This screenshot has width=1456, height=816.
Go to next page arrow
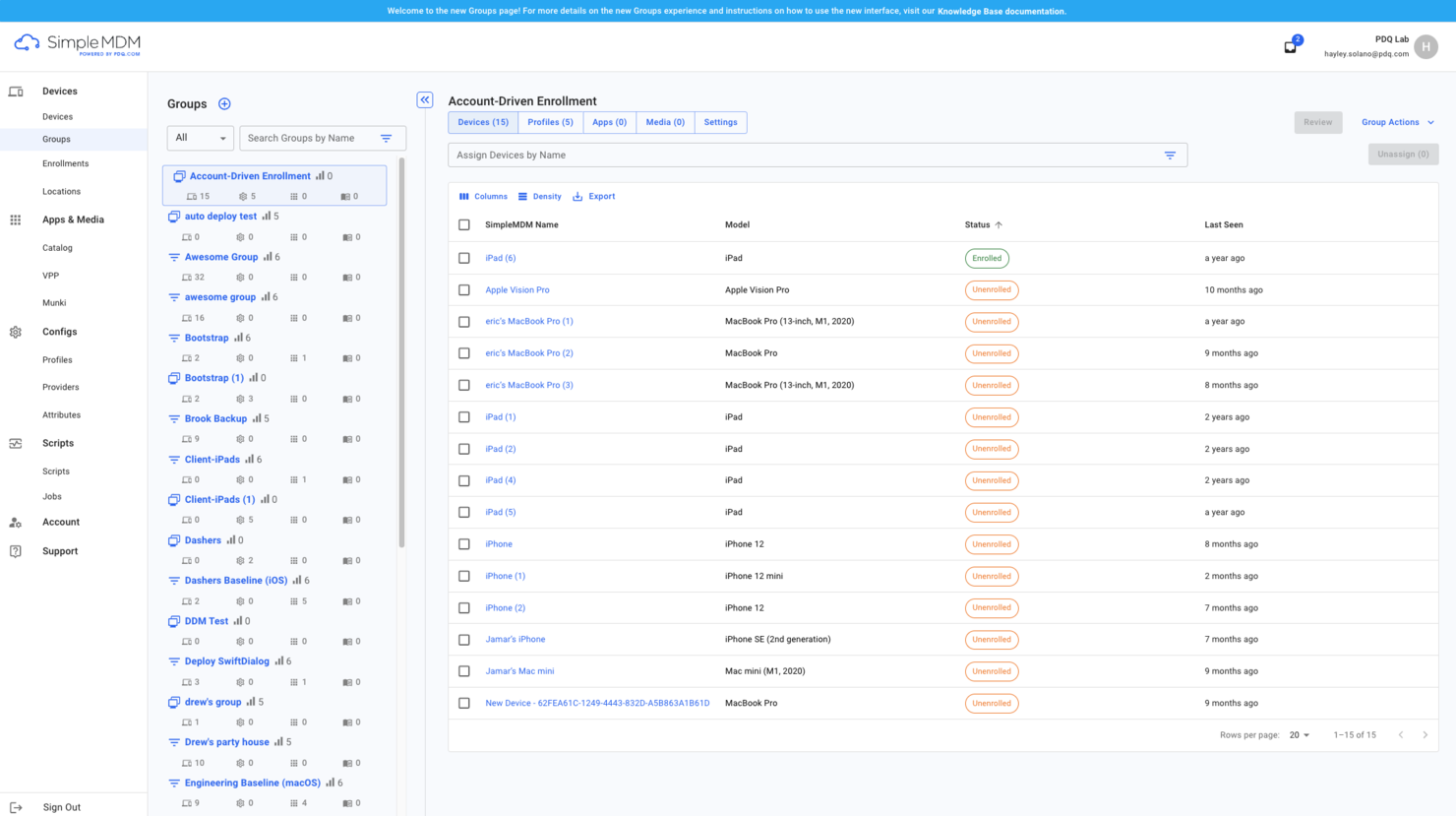[1425, 735]
